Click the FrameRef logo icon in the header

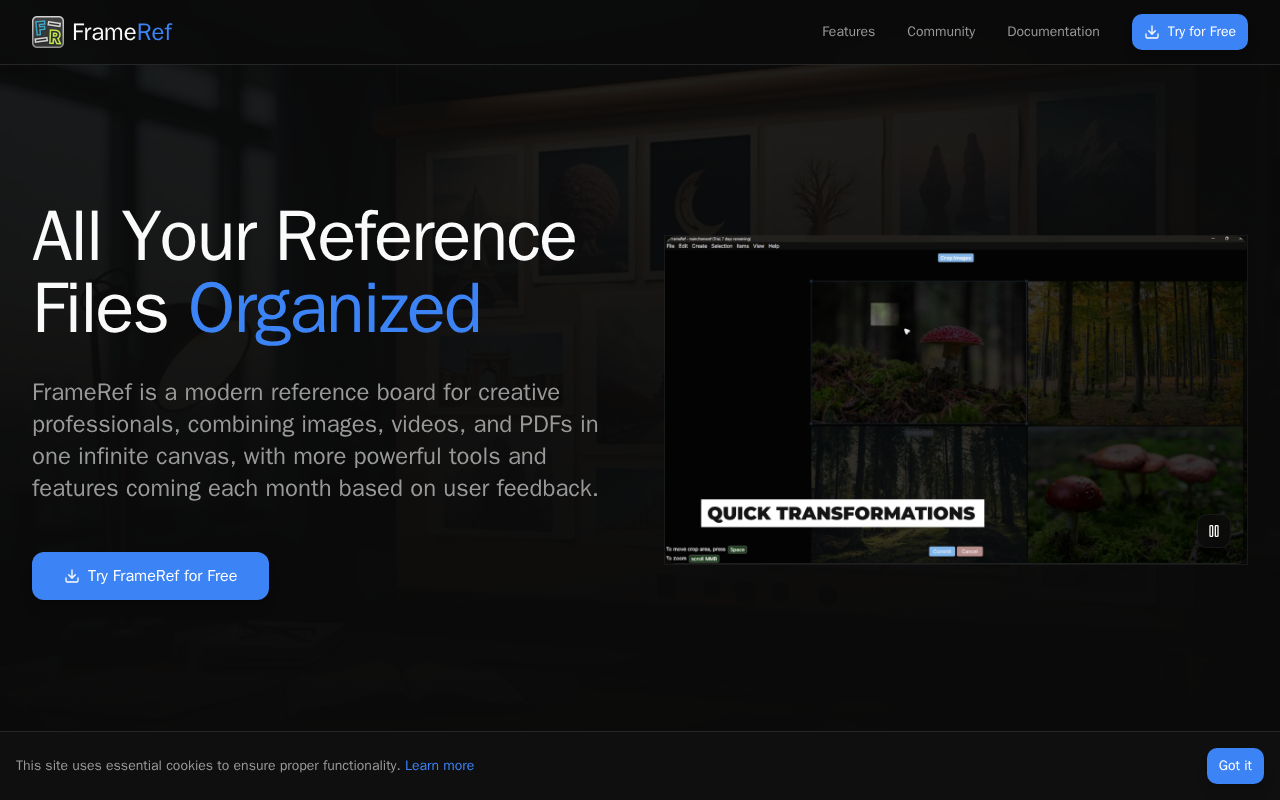48,32
